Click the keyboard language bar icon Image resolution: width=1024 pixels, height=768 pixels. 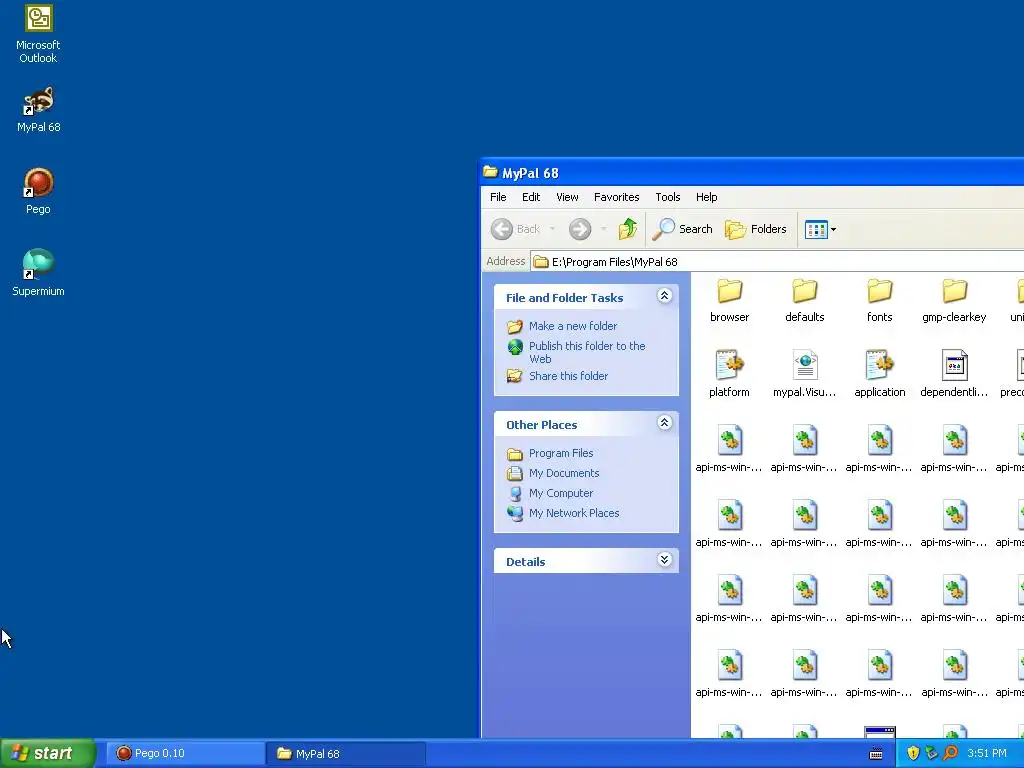(876, 754)
